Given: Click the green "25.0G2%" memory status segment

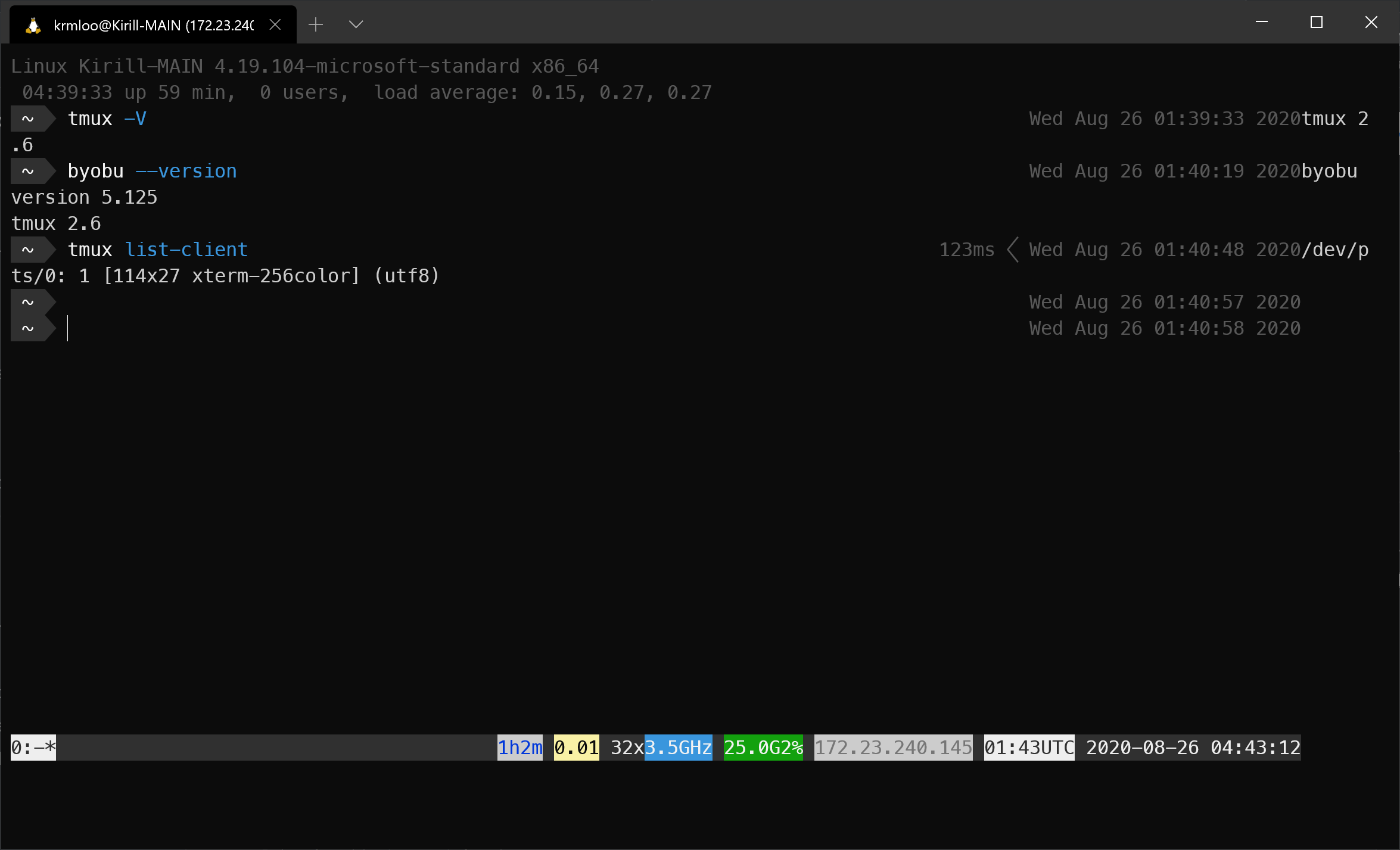Looking at the screenshot, I should coord(763,748).
